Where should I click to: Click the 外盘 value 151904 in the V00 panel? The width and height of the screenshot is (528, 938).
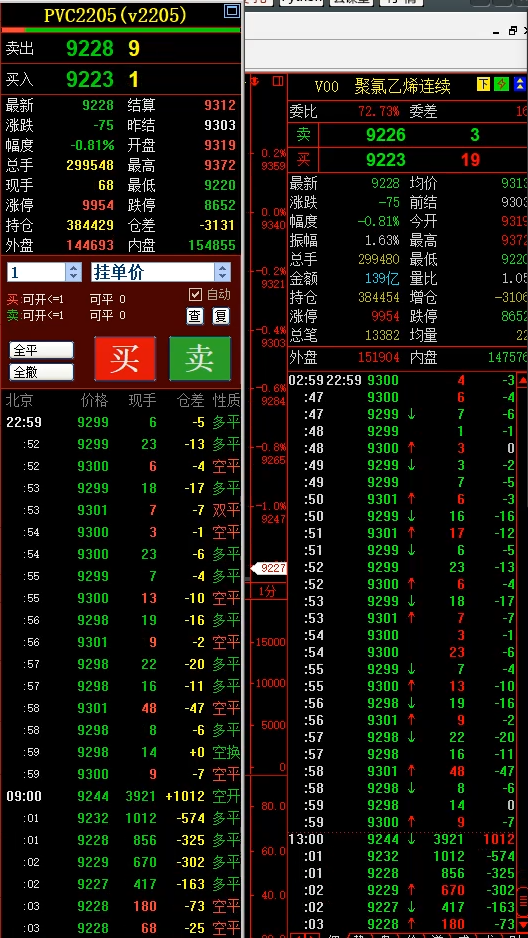tap(379, 358)
